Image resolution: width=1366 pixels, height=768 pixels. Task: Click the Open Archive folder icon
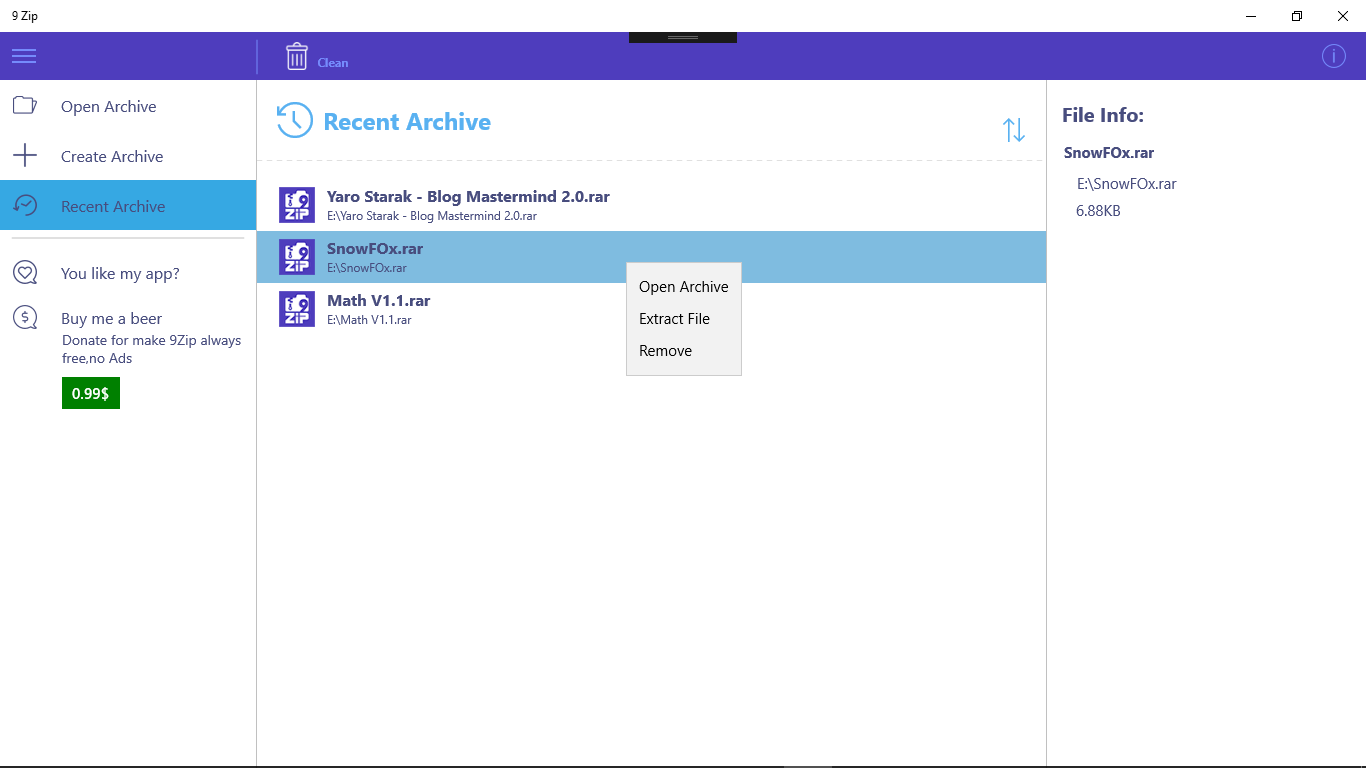click(25, 105)
